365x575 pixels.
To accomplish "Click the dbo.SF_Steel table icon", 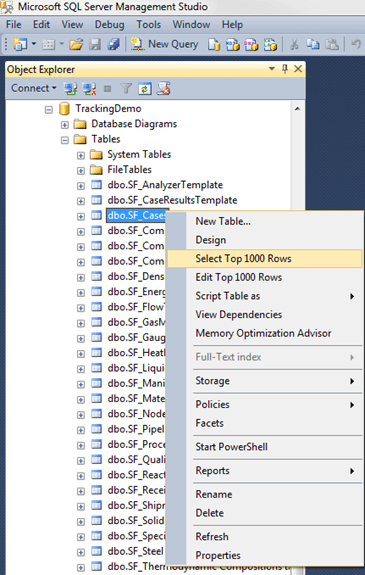I will [x=96, y=551].
